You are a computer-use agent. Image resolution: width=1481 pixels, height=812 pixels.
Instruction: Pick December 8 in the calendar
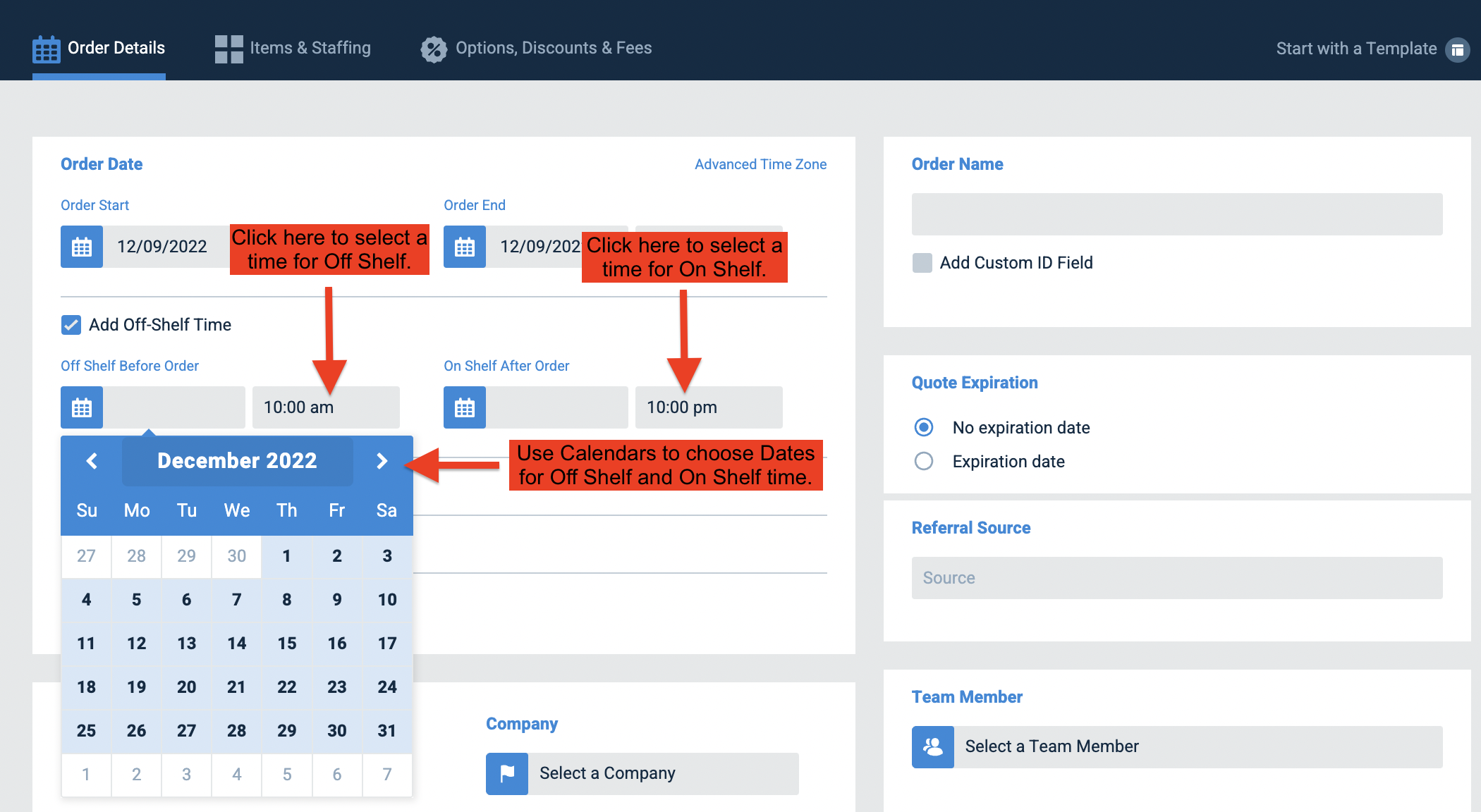coord(286,600)
